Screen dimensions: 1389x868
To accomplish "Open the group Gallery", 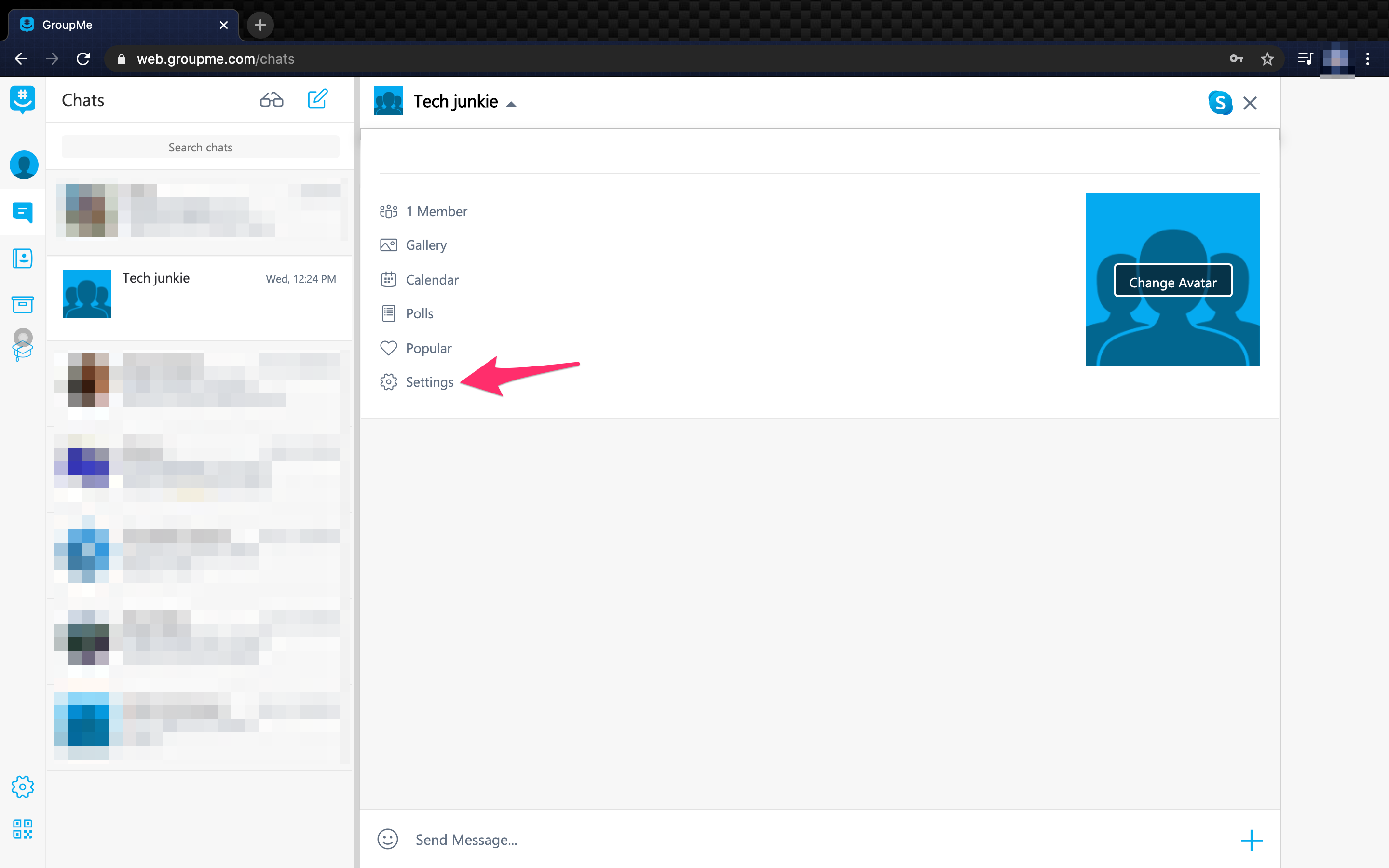I will click(x=425, y=245).
